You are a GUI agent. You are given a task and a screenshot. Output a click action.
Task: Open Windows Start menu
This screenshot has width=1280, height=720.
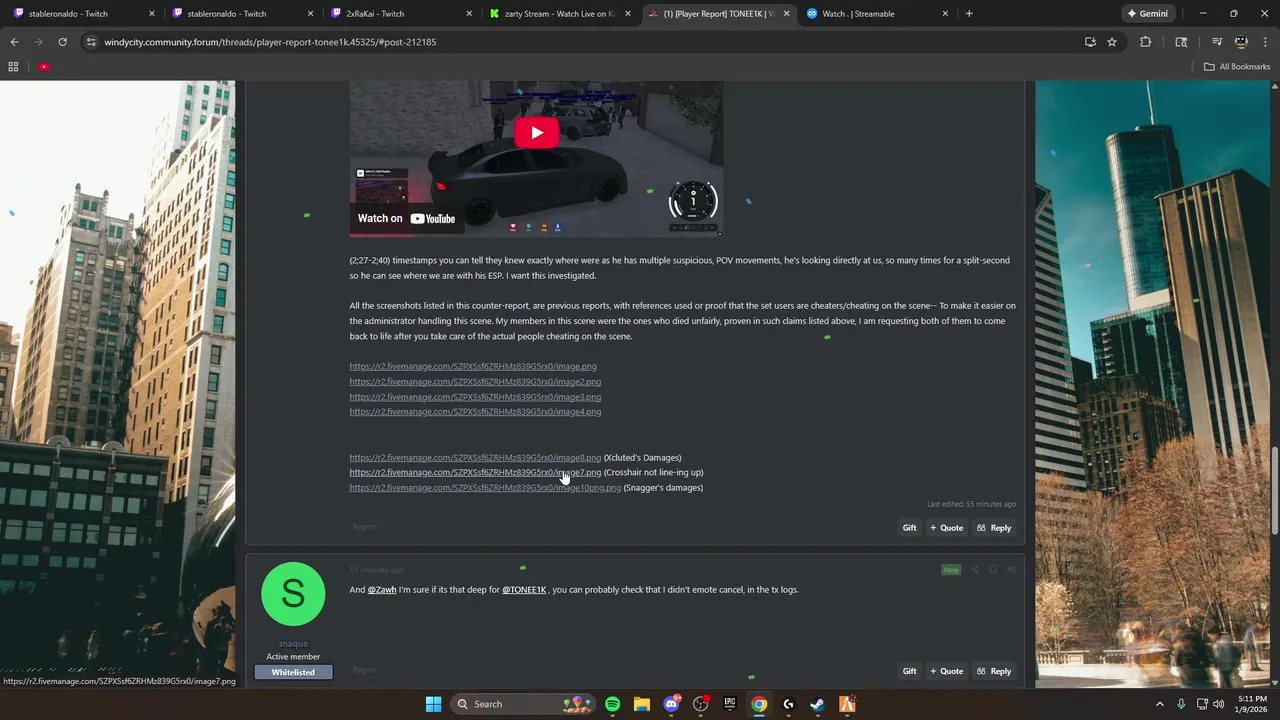tap(433, 704)
